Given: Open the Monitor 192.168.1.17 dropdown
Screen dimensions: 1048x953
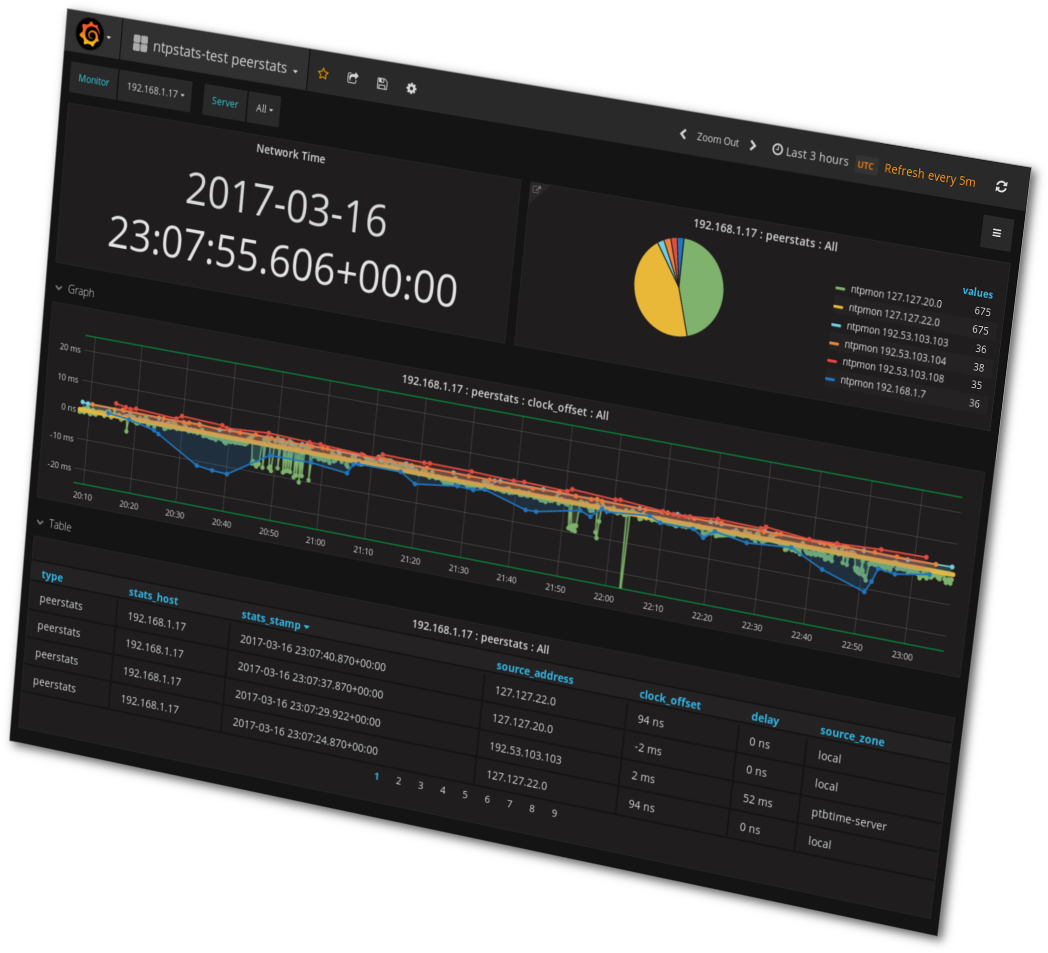Looking at the screenshot, I should click(155, 91).
